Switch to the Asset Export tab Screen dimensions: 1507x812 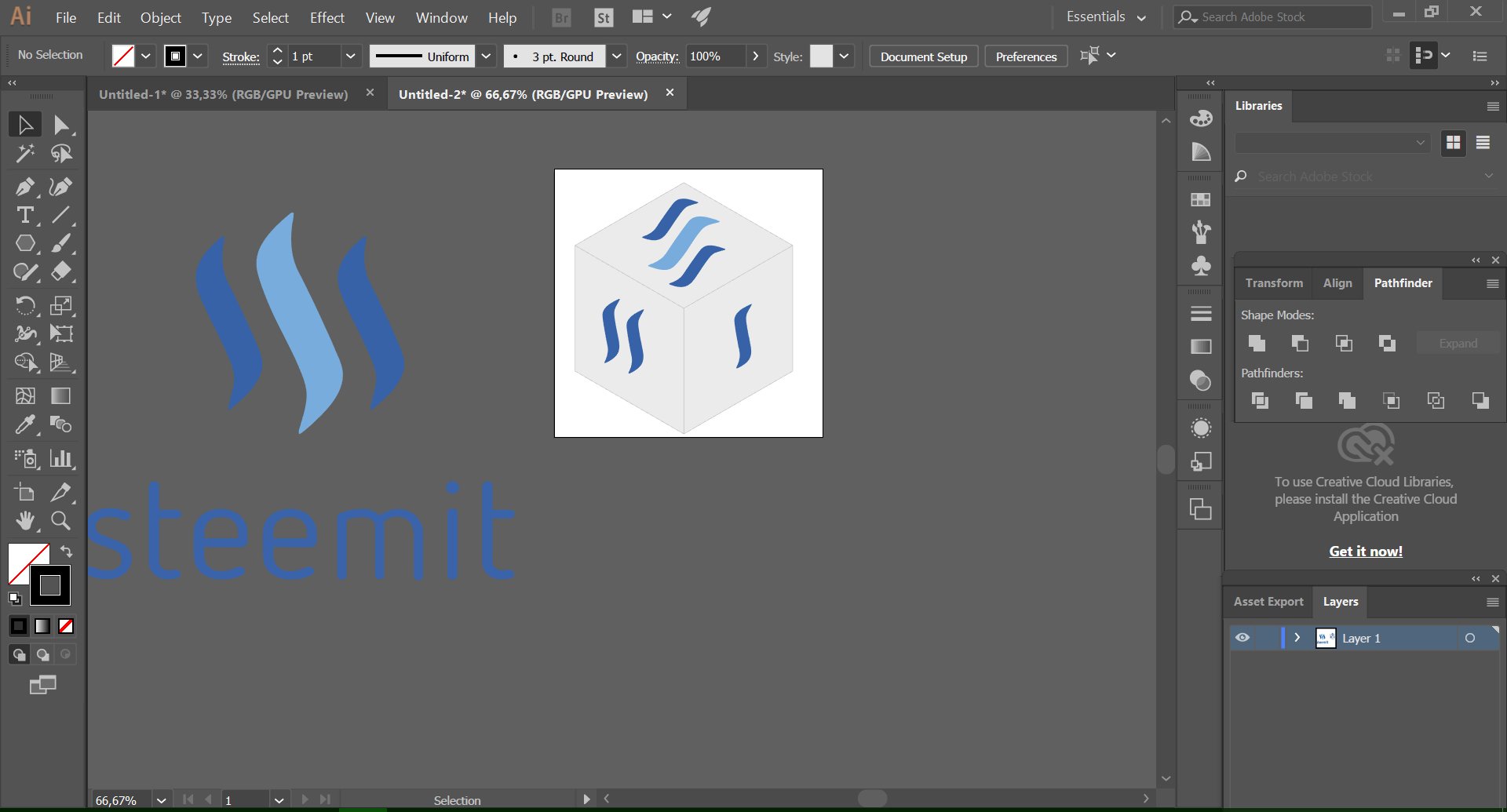click(1268, 602)
